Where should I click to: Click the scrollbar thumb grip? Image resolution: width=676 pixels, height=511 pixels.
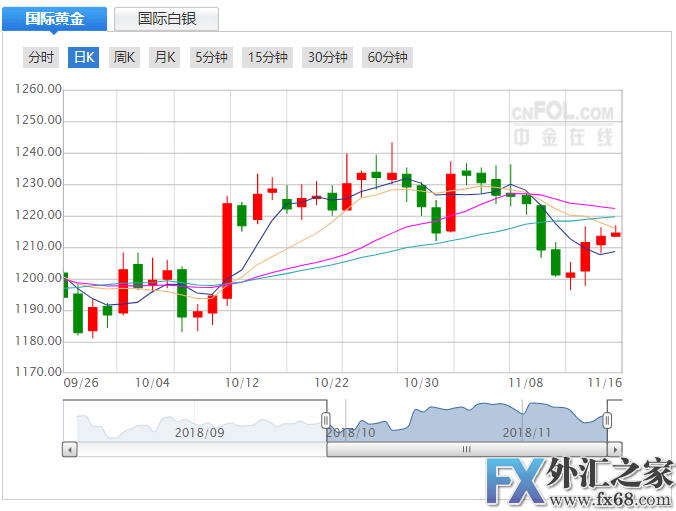point(466,450)
